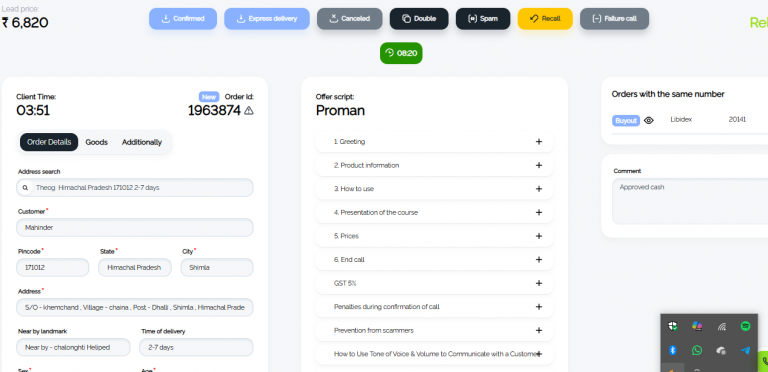Click the State field Himachal Pradesh

coord(135,268)
